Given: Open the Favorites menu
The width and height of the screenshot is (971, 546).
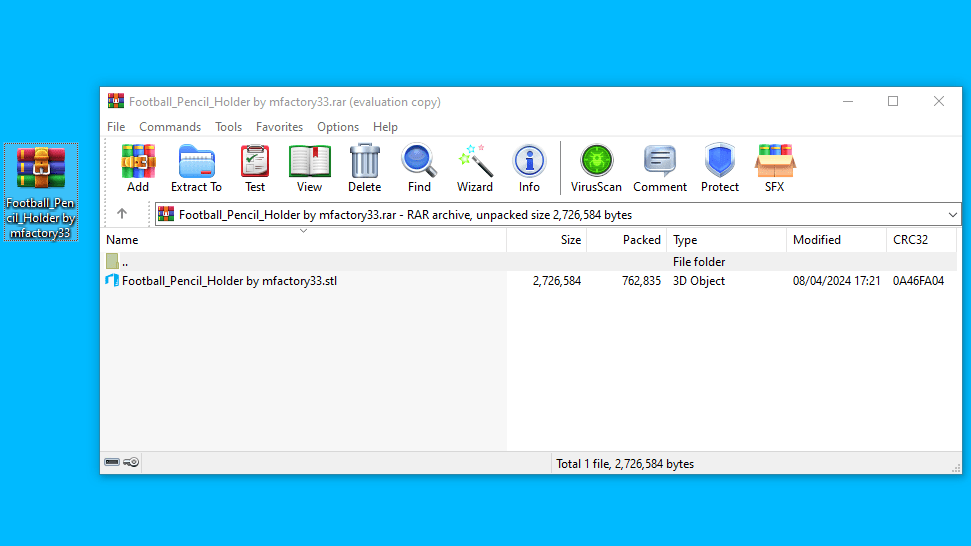Looking at the screenshot, I should pyautogui.click(x=279, y=126).
